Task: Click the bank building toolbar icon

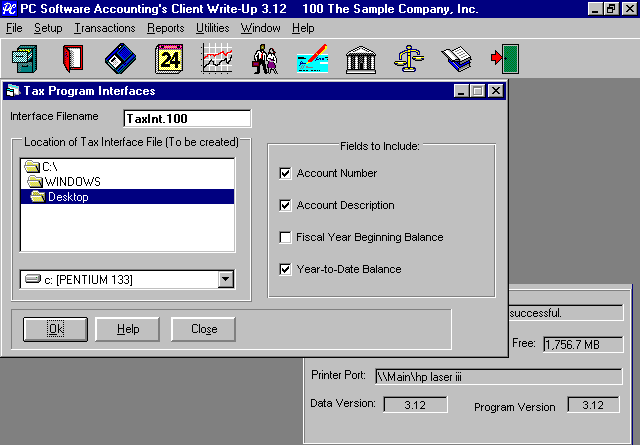Action: [361, 60]
